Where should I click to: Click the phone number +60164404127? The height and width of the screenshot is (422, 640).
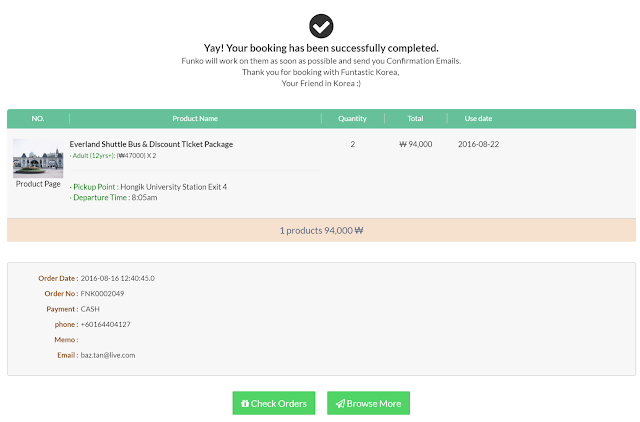pyautogui.click(x=105, y=324)
